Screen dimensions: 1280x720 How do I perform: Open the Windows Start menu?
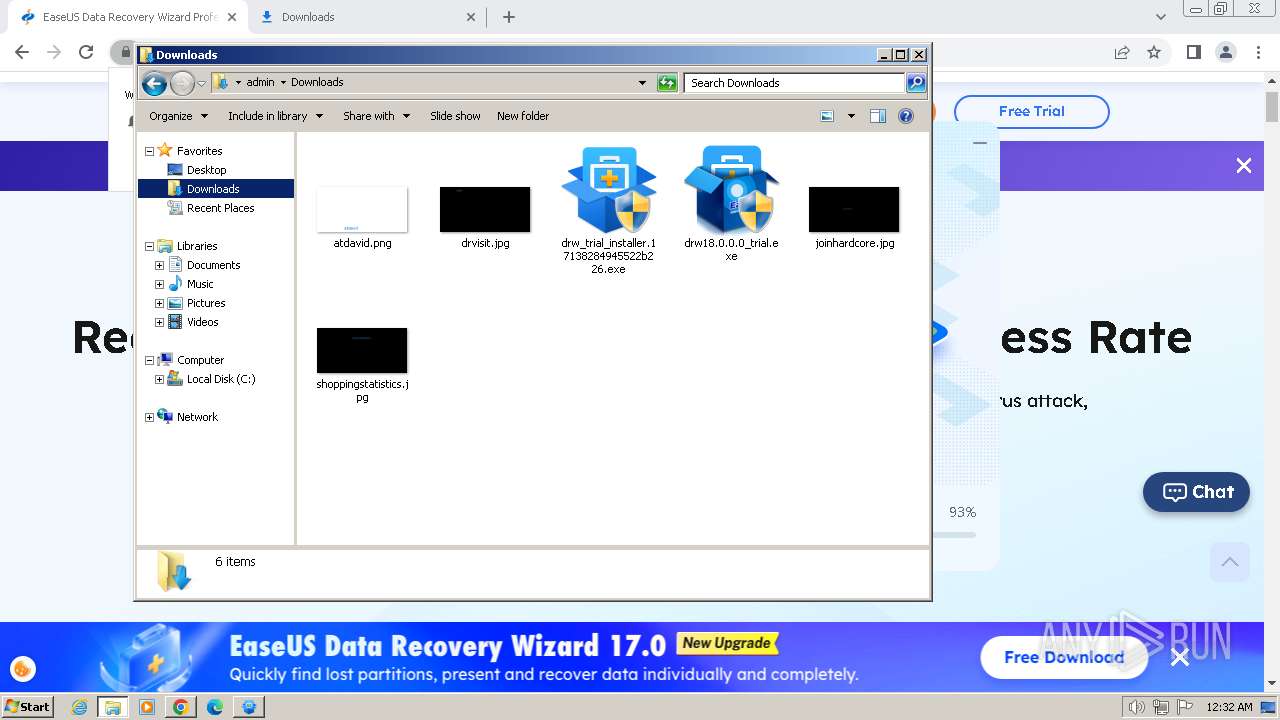[28, 707]
